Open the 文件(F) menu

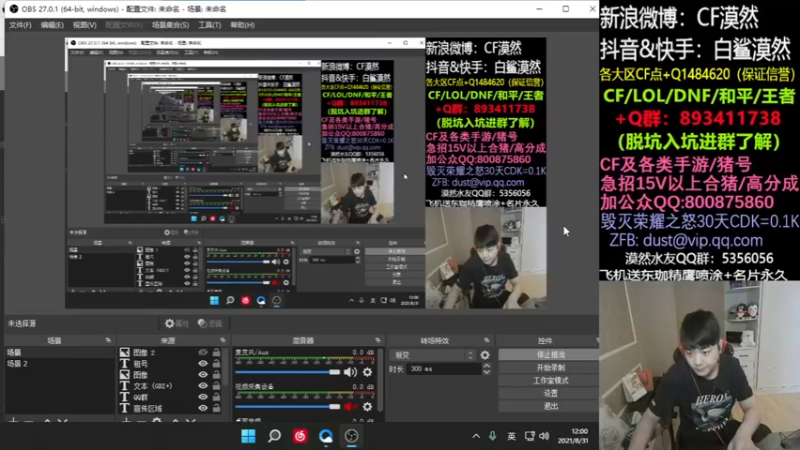click(x=20, y=25)
